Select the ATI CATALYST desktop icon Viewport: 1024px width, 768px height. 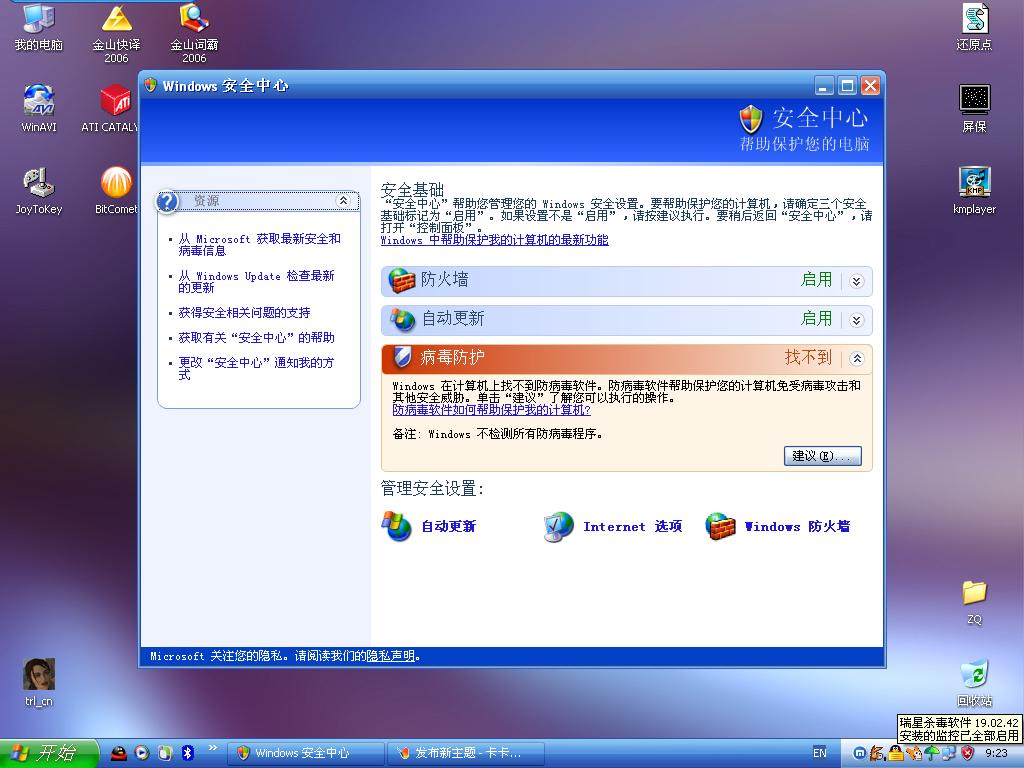click(x=112, y=108)
